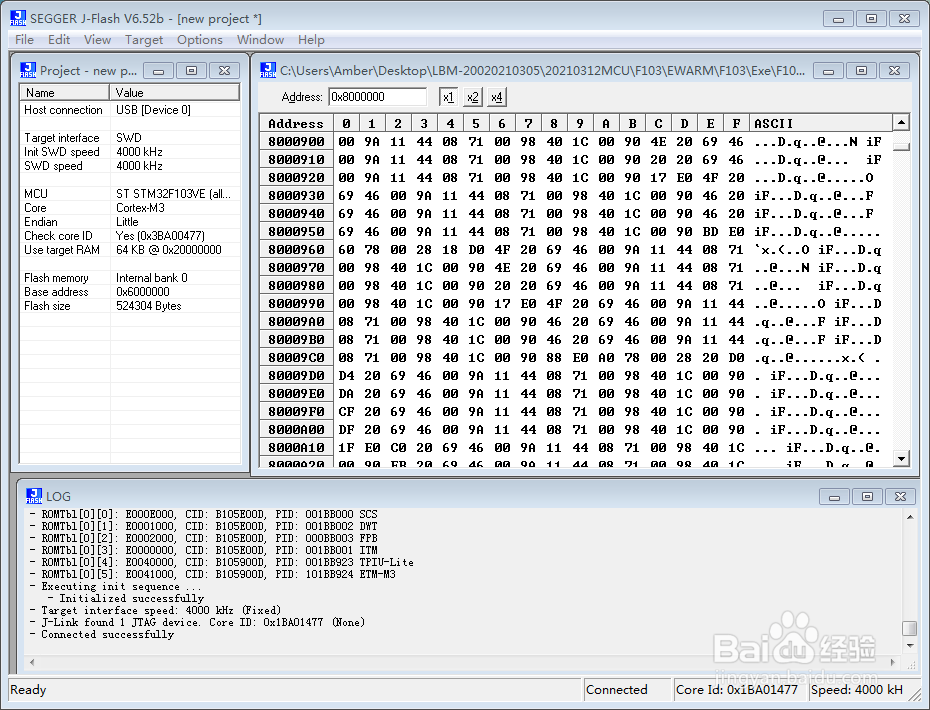Click the Project panel J-Flash icon

(x=28, y=70)
